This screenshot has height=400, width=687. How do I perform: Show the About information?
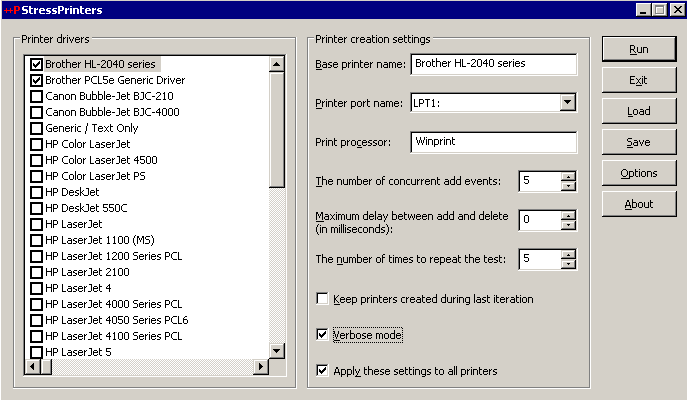tap(639, 204)
